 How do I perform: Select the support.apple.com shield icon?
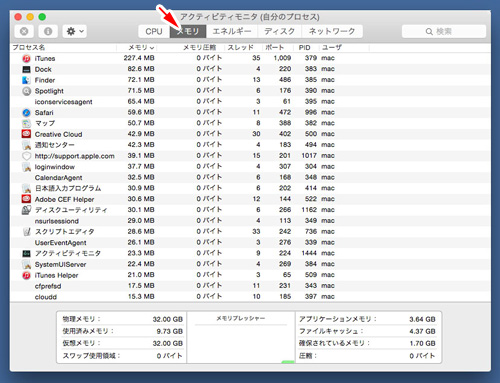26,156
